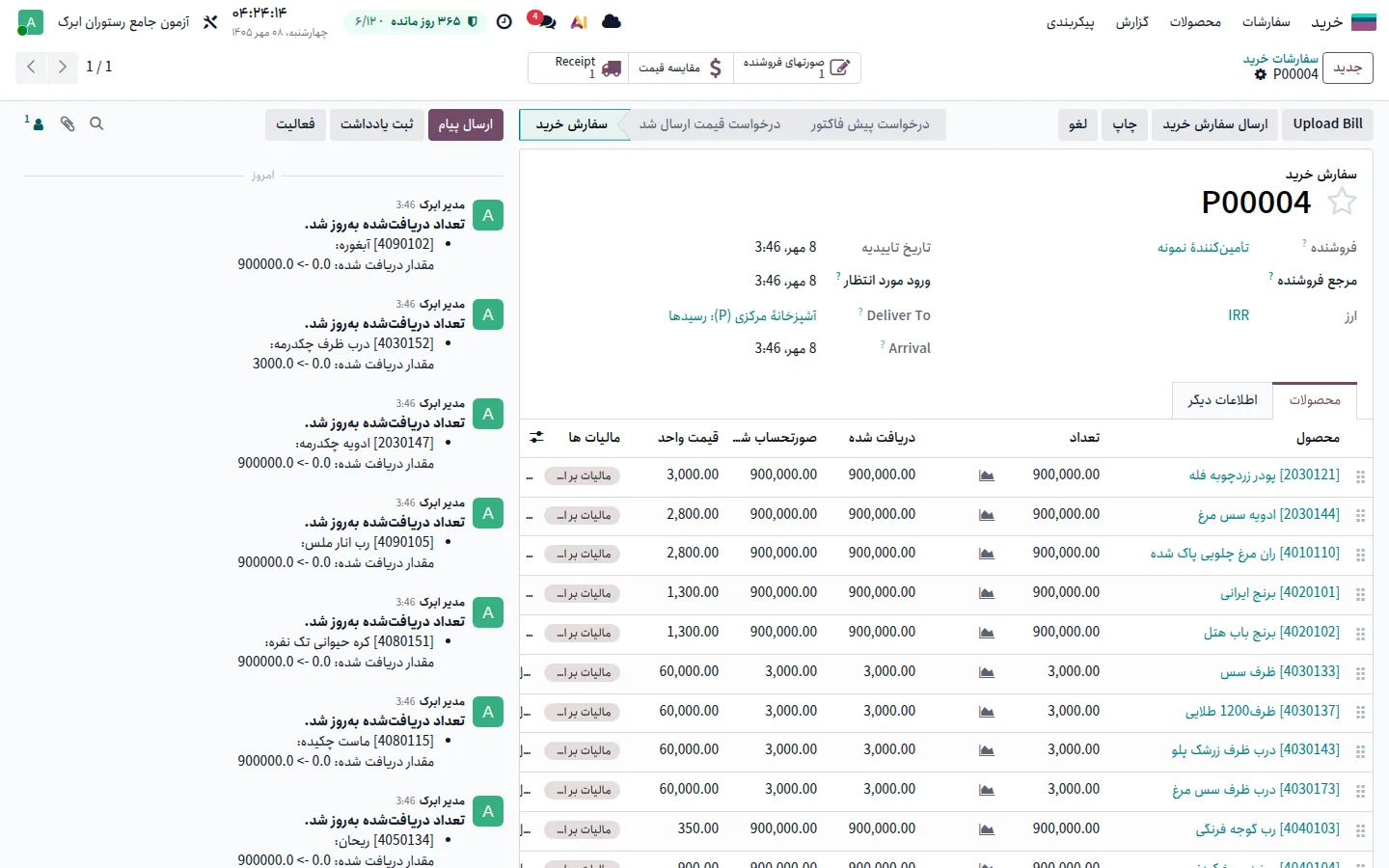
Task: Click Deliver To link آشپزخانهٔ مرکزی
Action: [743, 315]
